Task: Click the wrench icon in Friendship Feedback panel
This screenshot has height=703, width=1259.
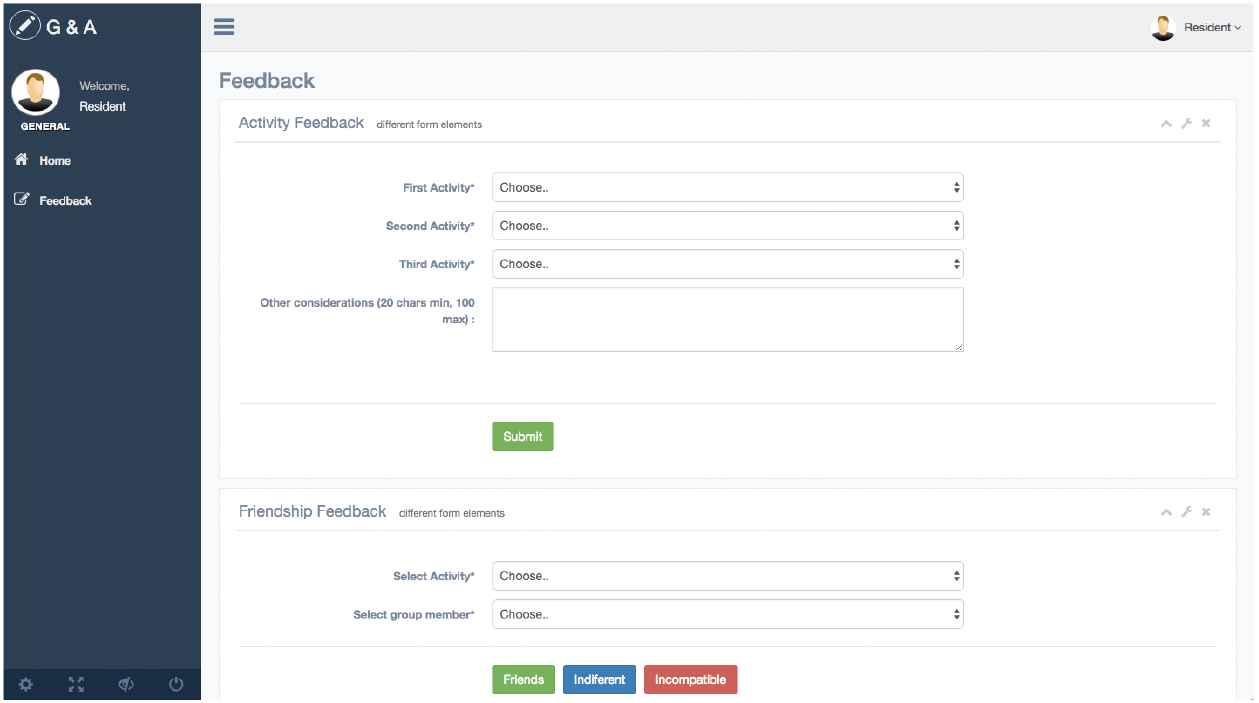Action: click(1186, 512)
